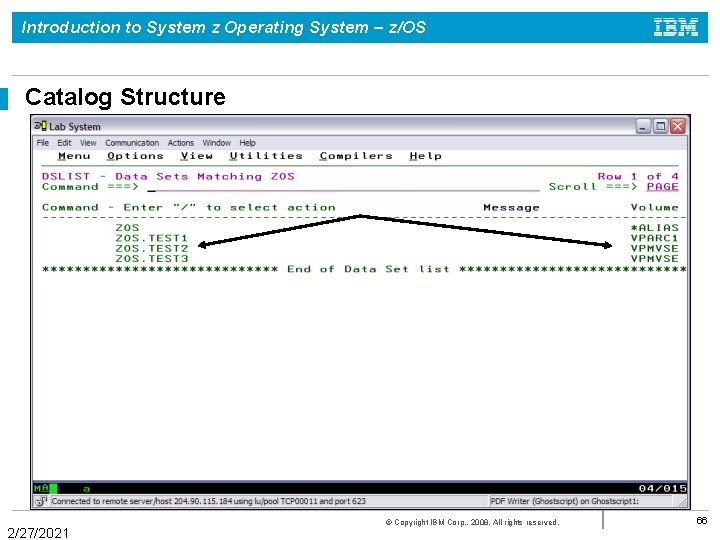This screenshot has width=720, height=540.
Task: Maximize the Lab System window
Action: click(x=660, y=126)
